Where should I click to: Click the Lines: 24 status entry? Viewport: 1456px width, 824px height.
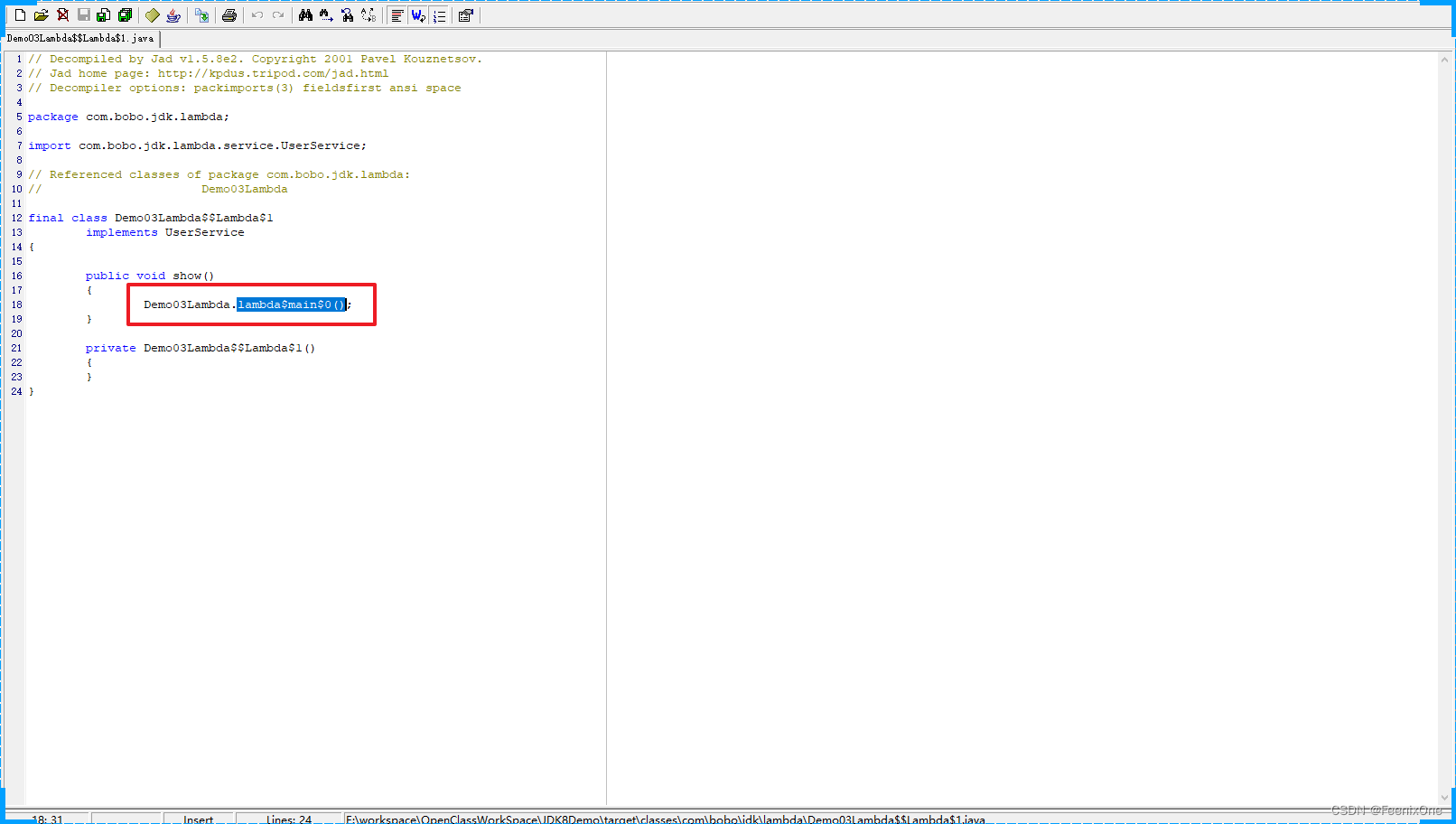click(x=289, y=819)
